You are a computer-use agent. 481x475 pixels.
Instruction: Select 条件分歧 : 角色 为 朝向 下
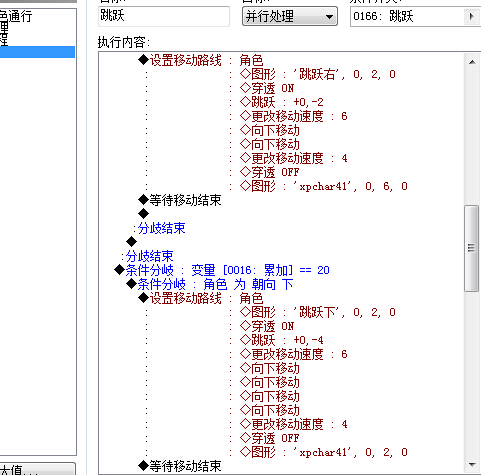pos(210,284)
